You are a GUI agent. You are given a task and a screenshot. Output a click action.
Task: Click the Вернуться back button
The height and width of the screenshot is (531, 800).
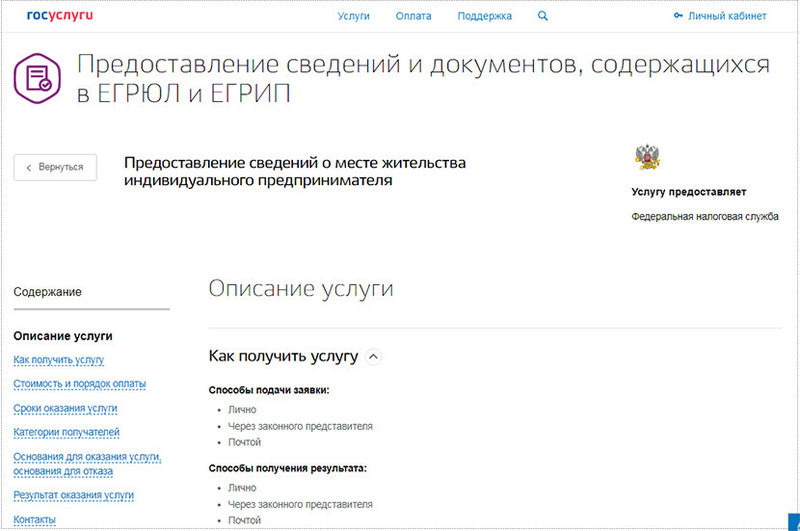55,167
